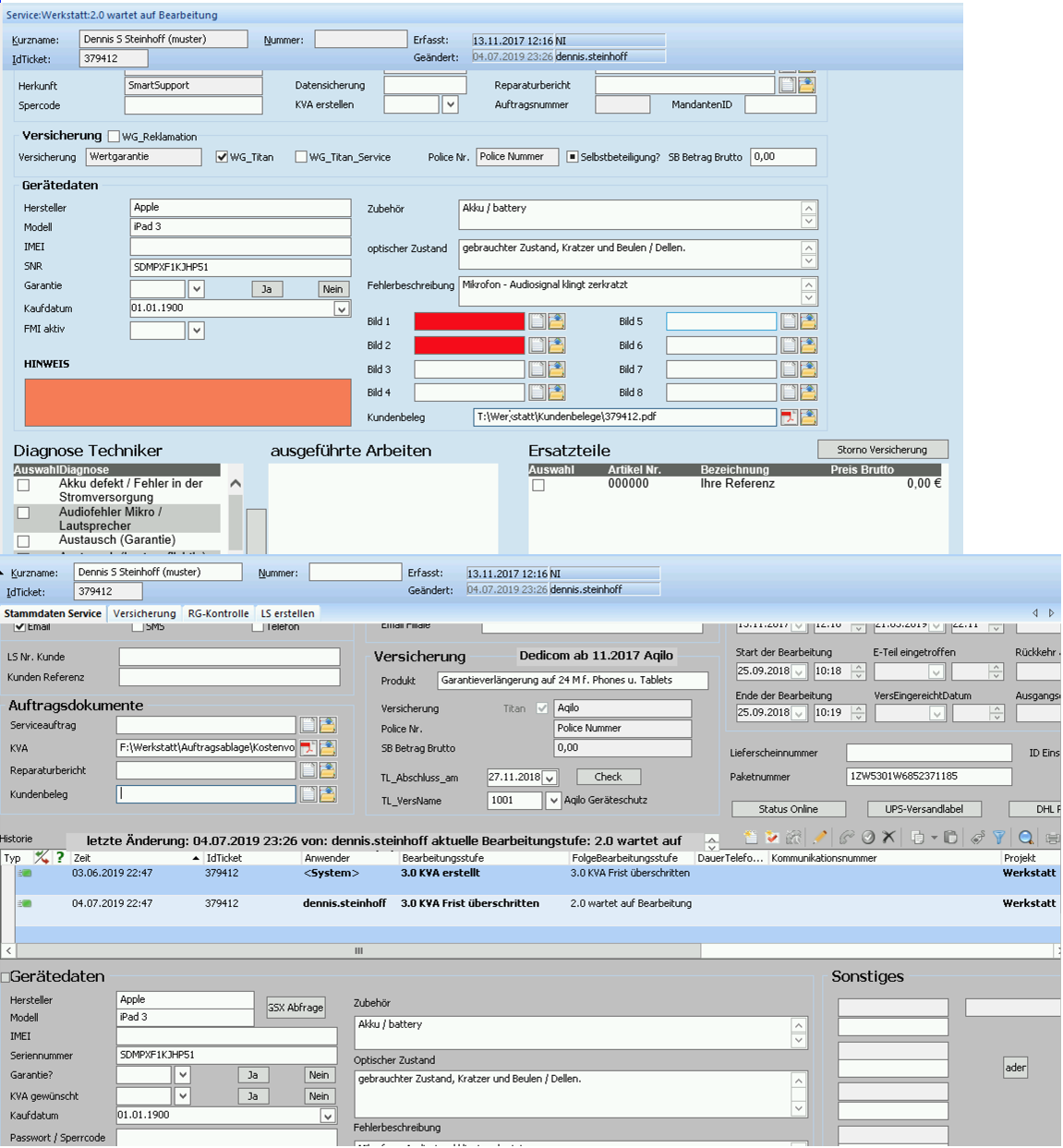
Task: Click the GSX Abfrage button
Action: [296, 1008]
